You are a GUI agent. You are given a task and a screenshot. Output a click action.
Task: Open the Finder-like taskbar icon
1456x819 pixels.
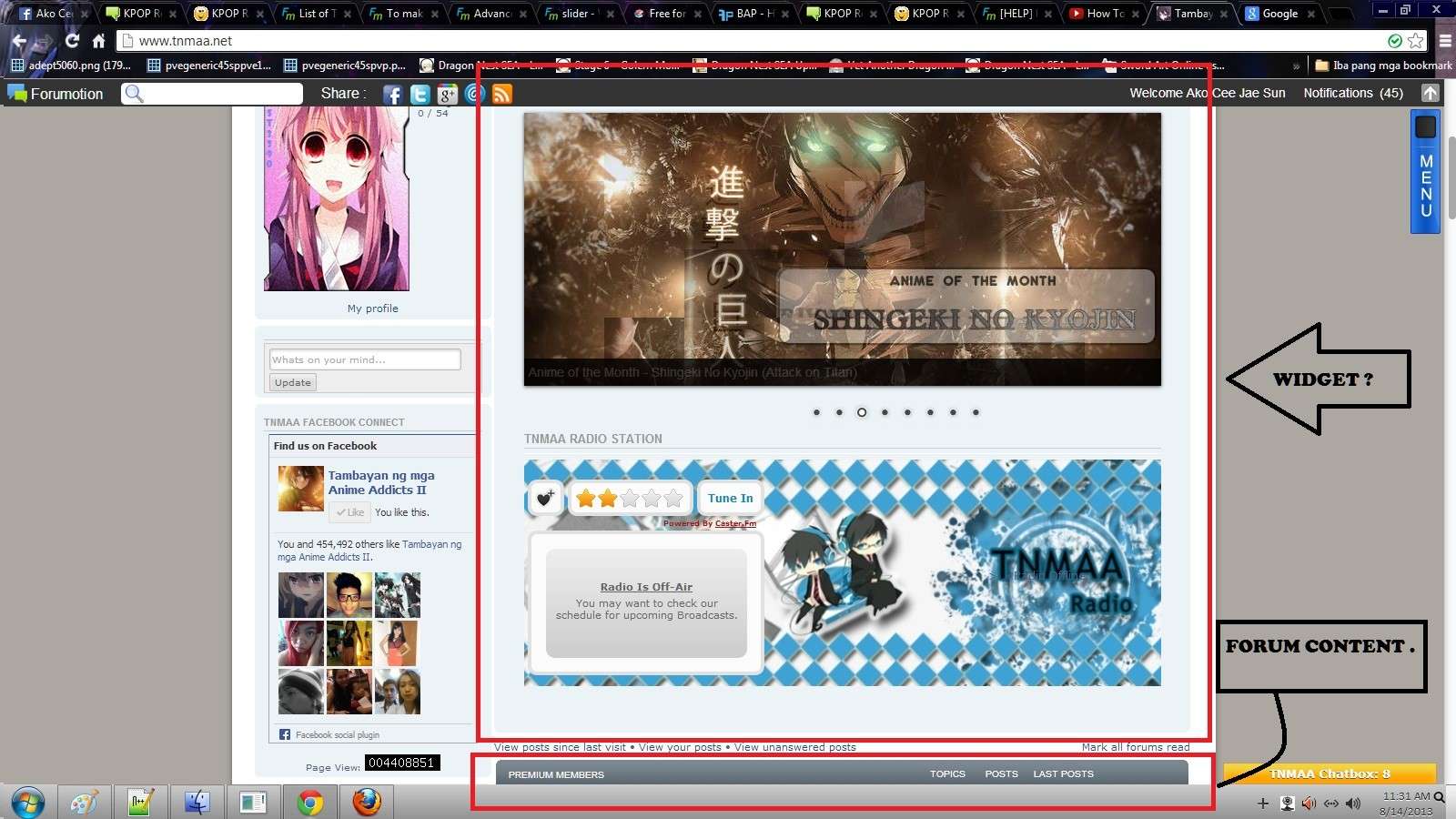tap(197, 803)
